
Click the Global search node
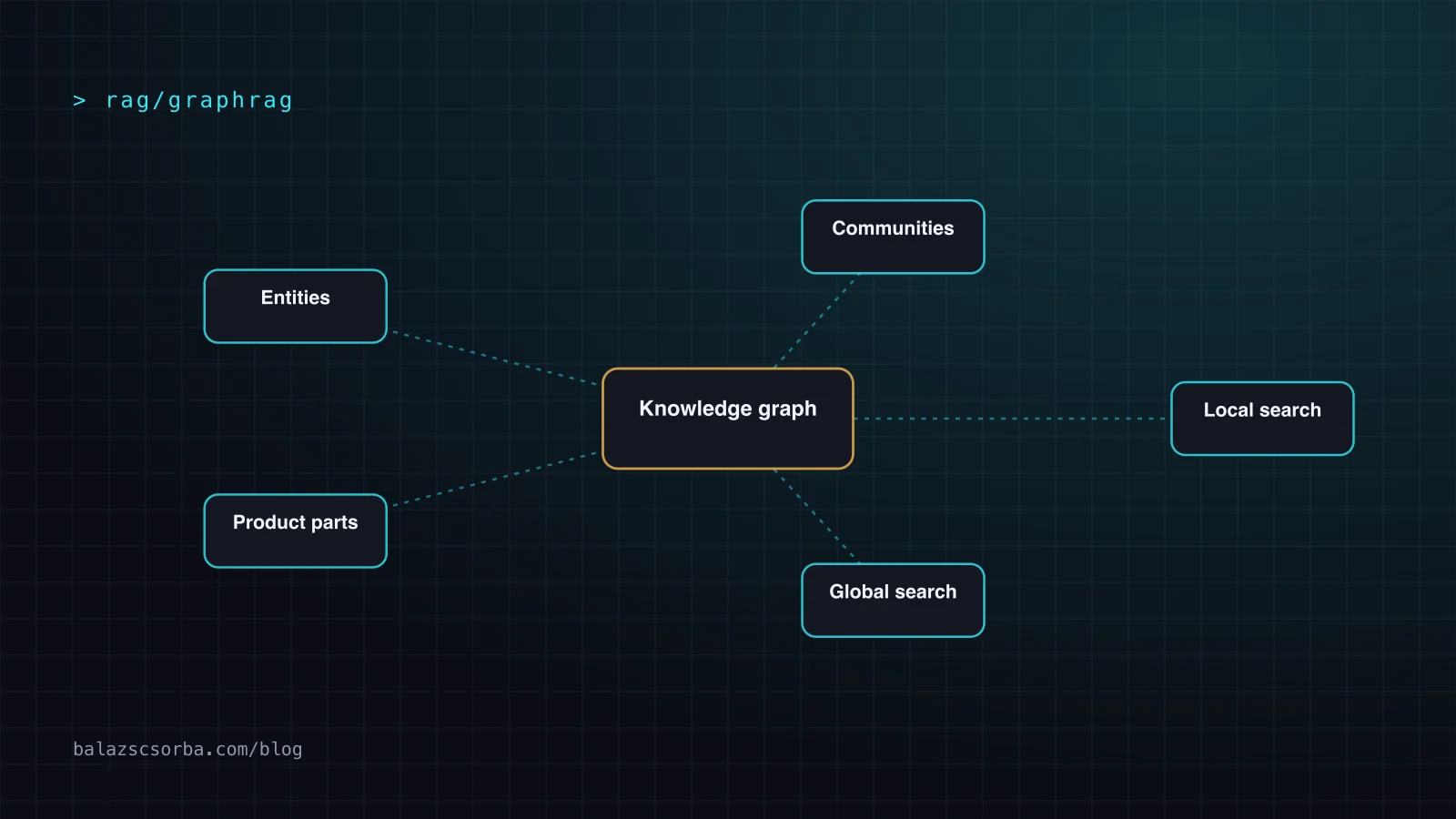point(893,601)
